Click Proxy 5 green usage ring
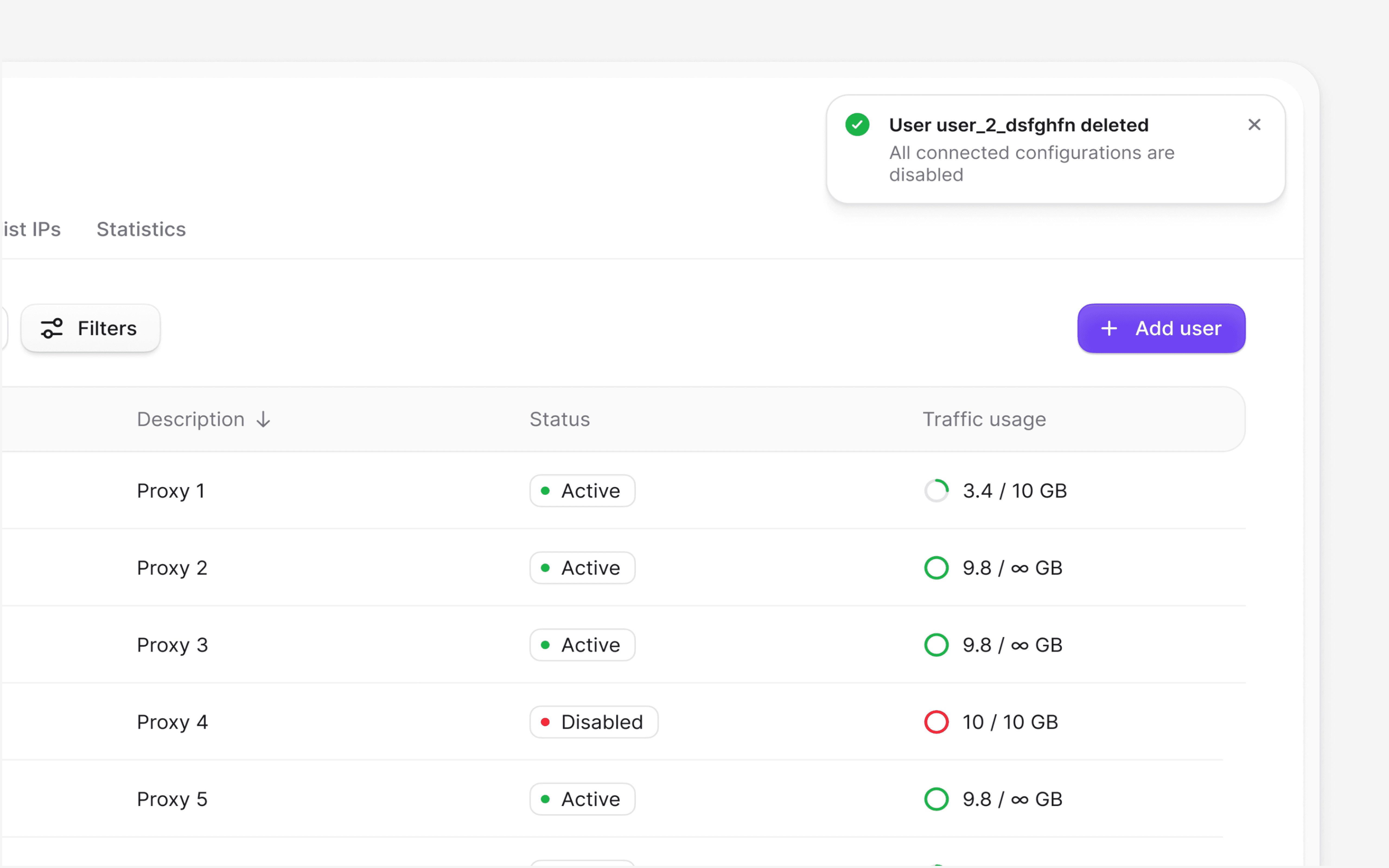Screen dimensions: 1389x868 [936, 799]
